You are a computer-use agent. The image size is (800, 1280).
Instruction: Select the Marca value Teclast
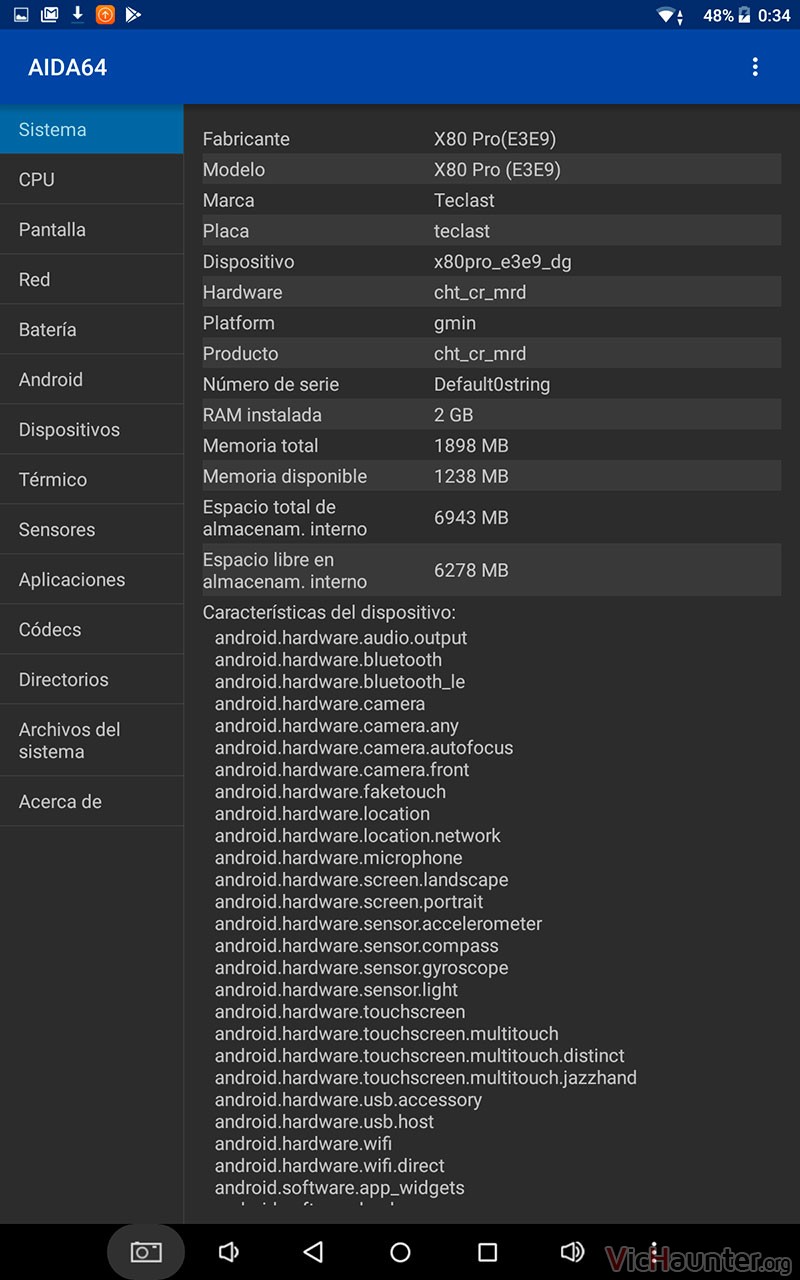coord(464,200)
